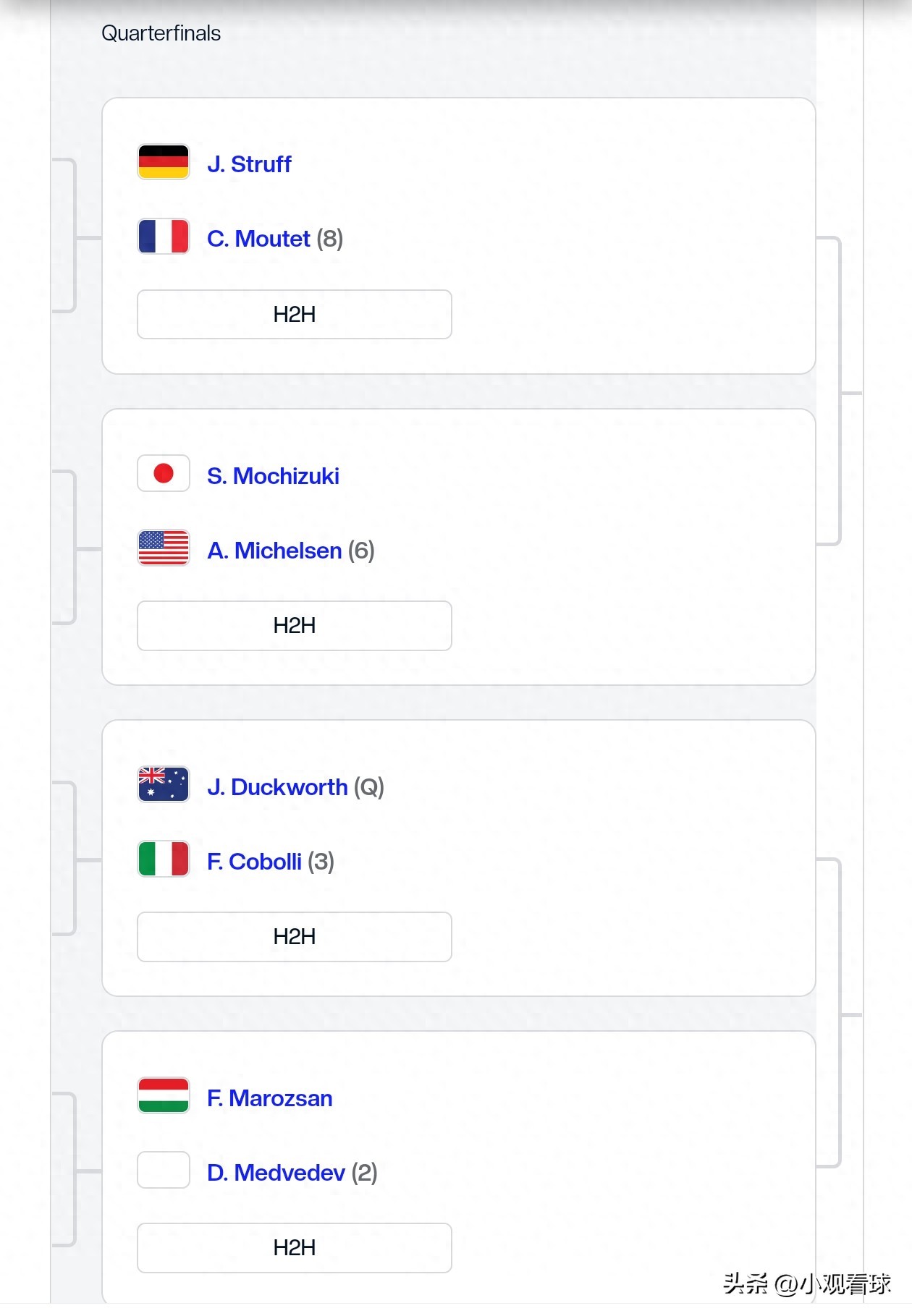Click the Japanese flag icon beside S. Mochizuki
This screenshot has width=912, height=1316.
click(x=164, y=474)
